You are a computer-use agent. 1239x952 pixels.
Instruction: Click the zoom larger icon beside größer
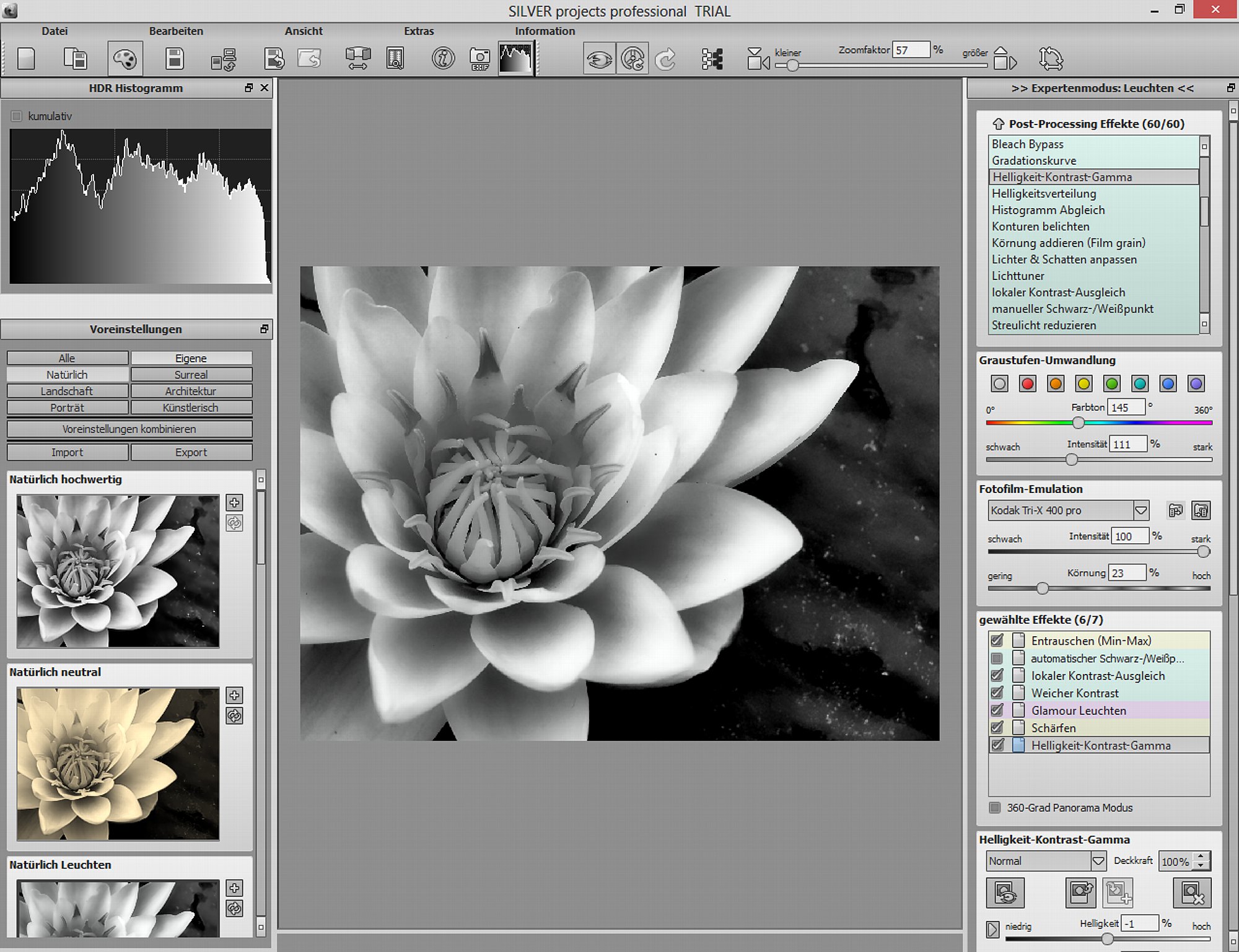[1005, 59]
